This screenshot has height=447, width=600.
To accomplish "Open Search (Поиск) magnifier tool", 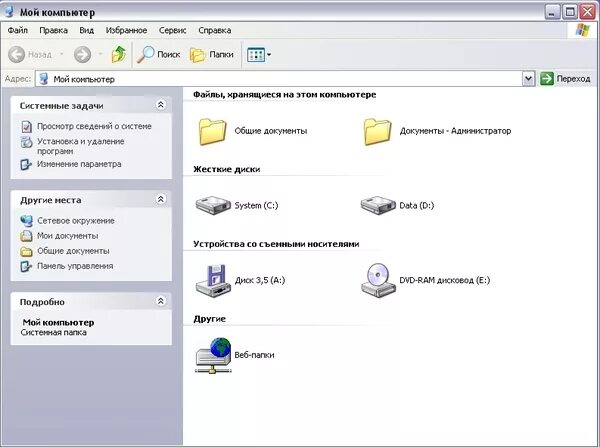I will tap(158, 55).
